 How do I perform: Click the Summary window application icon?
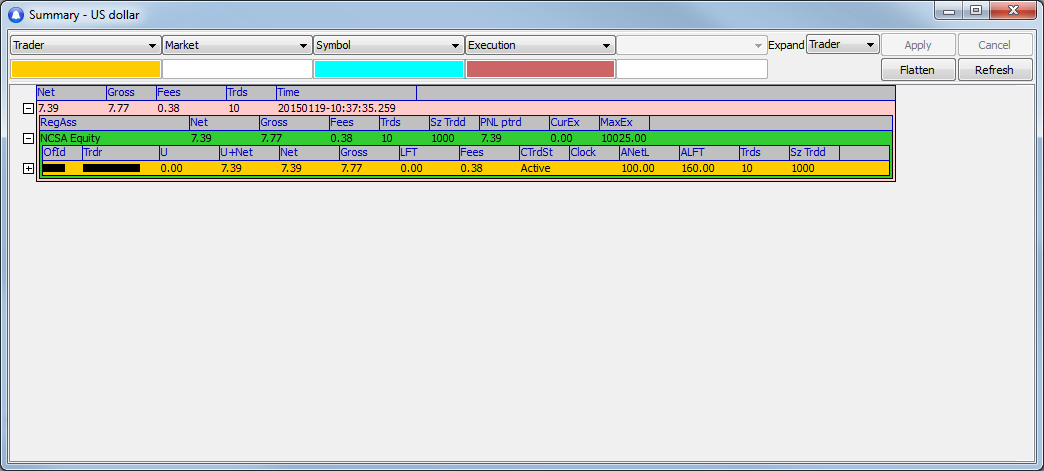pos(15,13)
